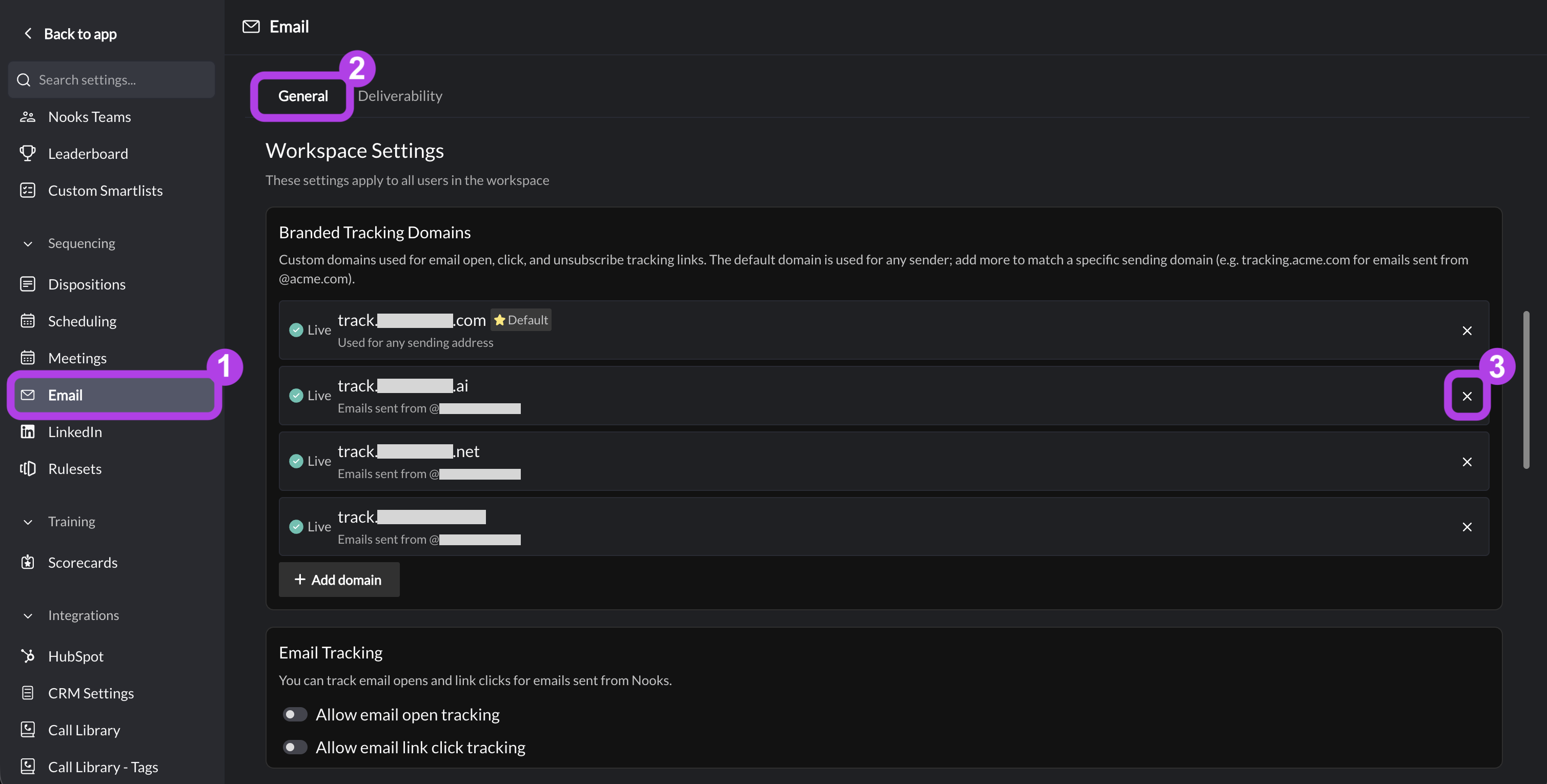Click the Add domain button
This screenshot has width=1547, height=784.
[339, 580]
